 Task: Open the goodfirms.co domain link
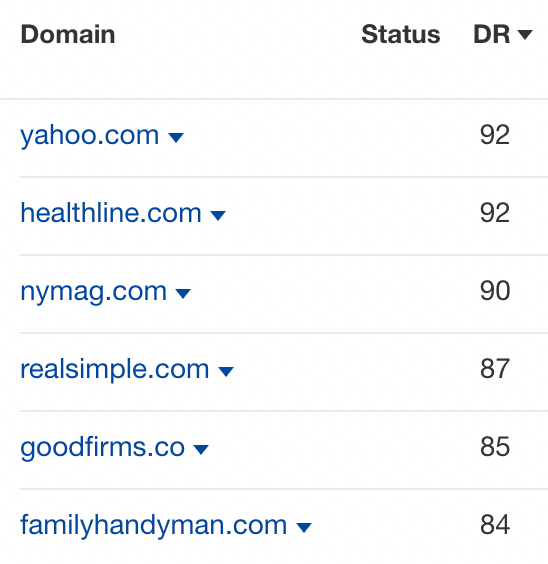coord(102,448)
